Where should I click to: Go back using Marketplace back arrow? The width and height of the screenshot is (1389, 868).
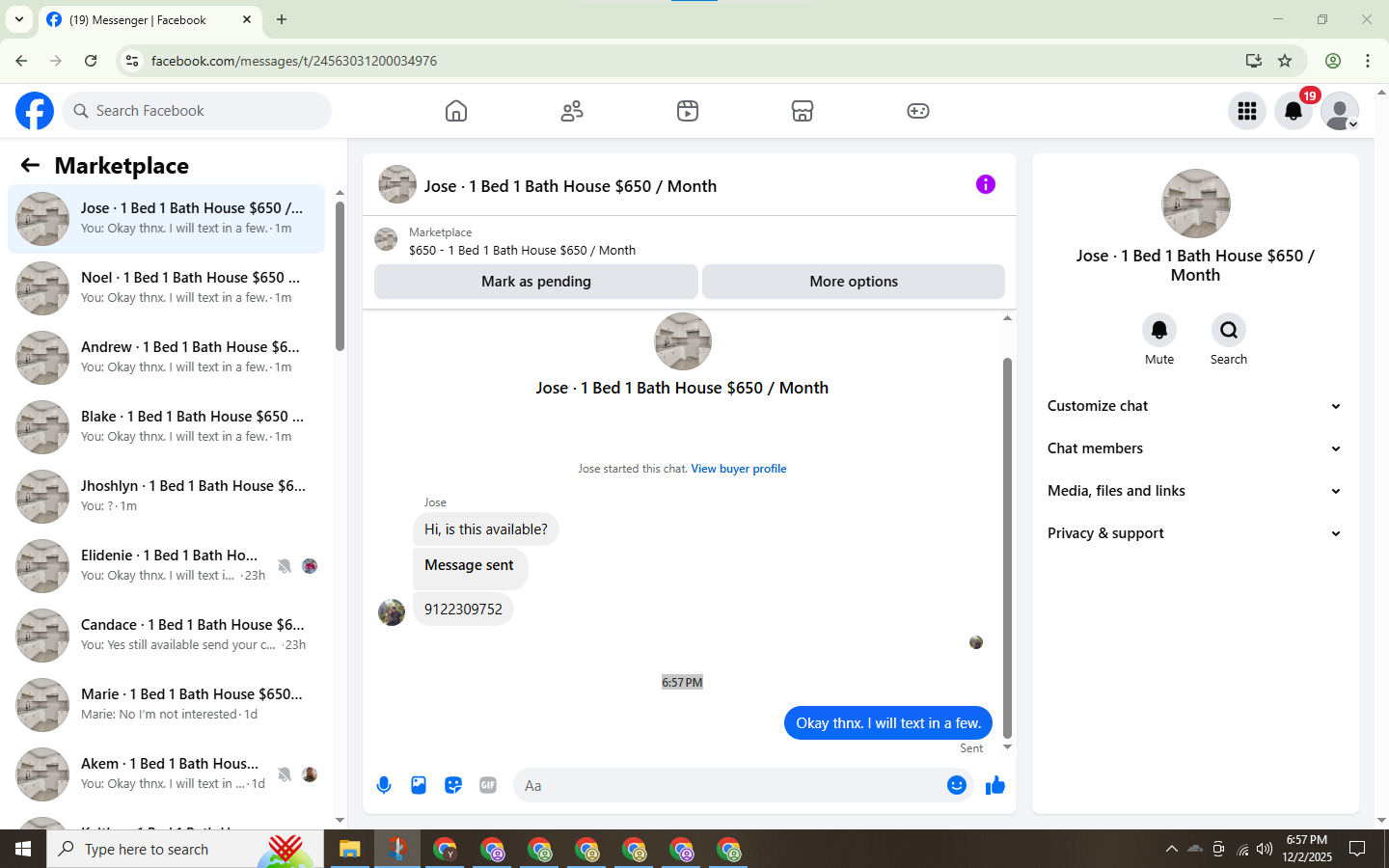[x=30, y=166]
